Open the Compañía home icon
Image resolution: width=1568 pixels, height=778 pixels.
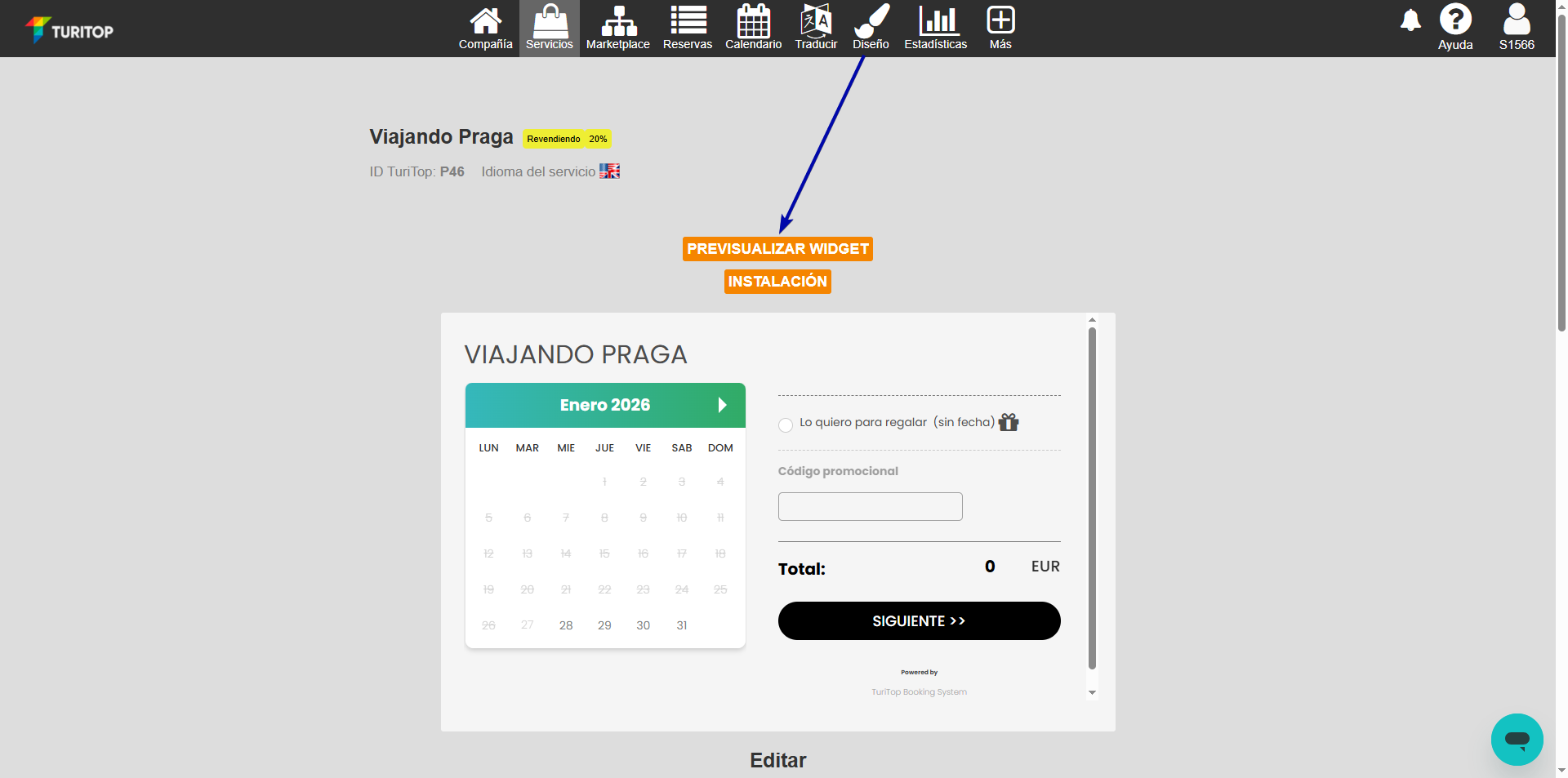click(485, 29)
